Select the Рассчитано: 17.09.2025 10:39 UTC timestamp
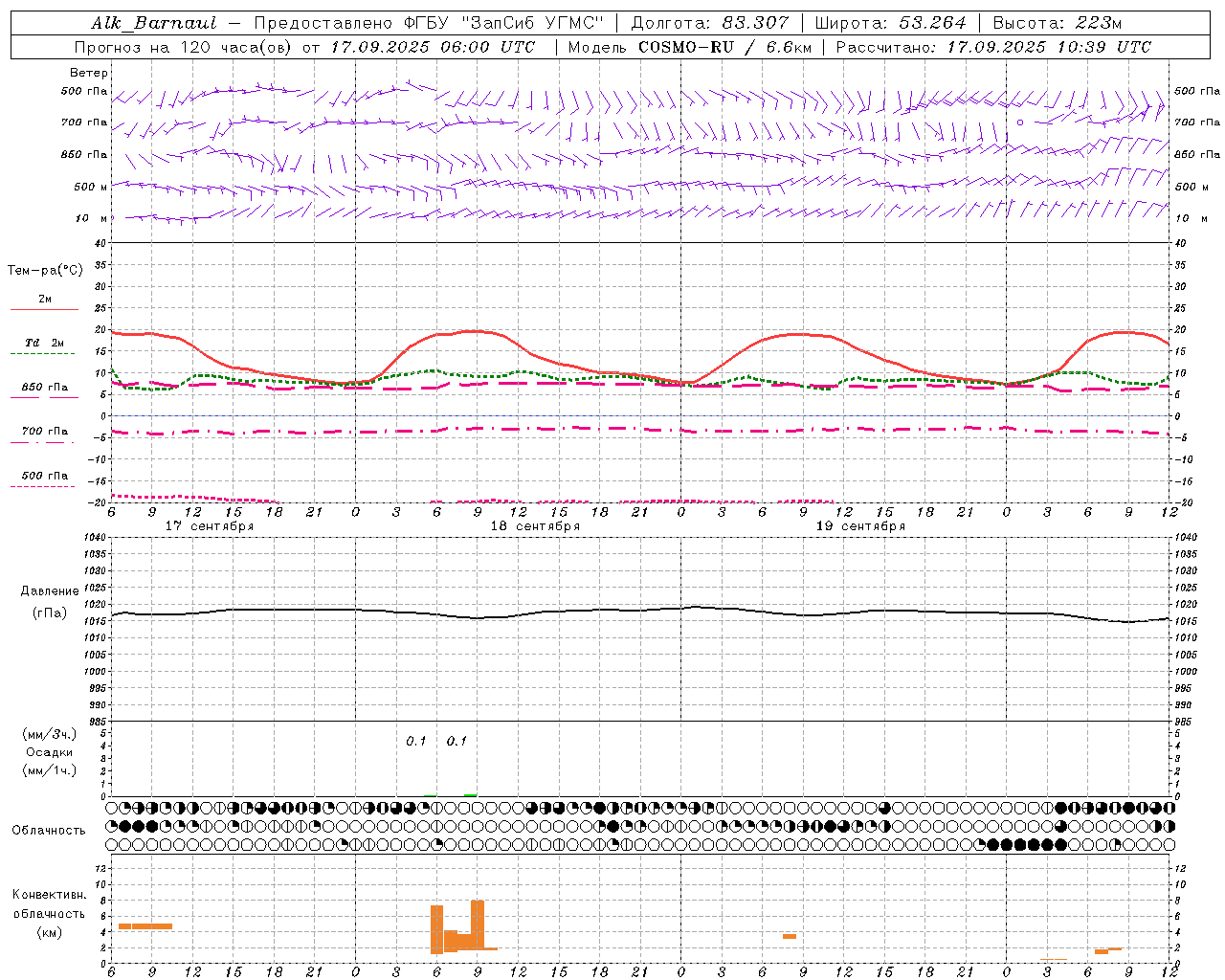1225x980 pixels. pyautogui.click(x=993, y=47)
